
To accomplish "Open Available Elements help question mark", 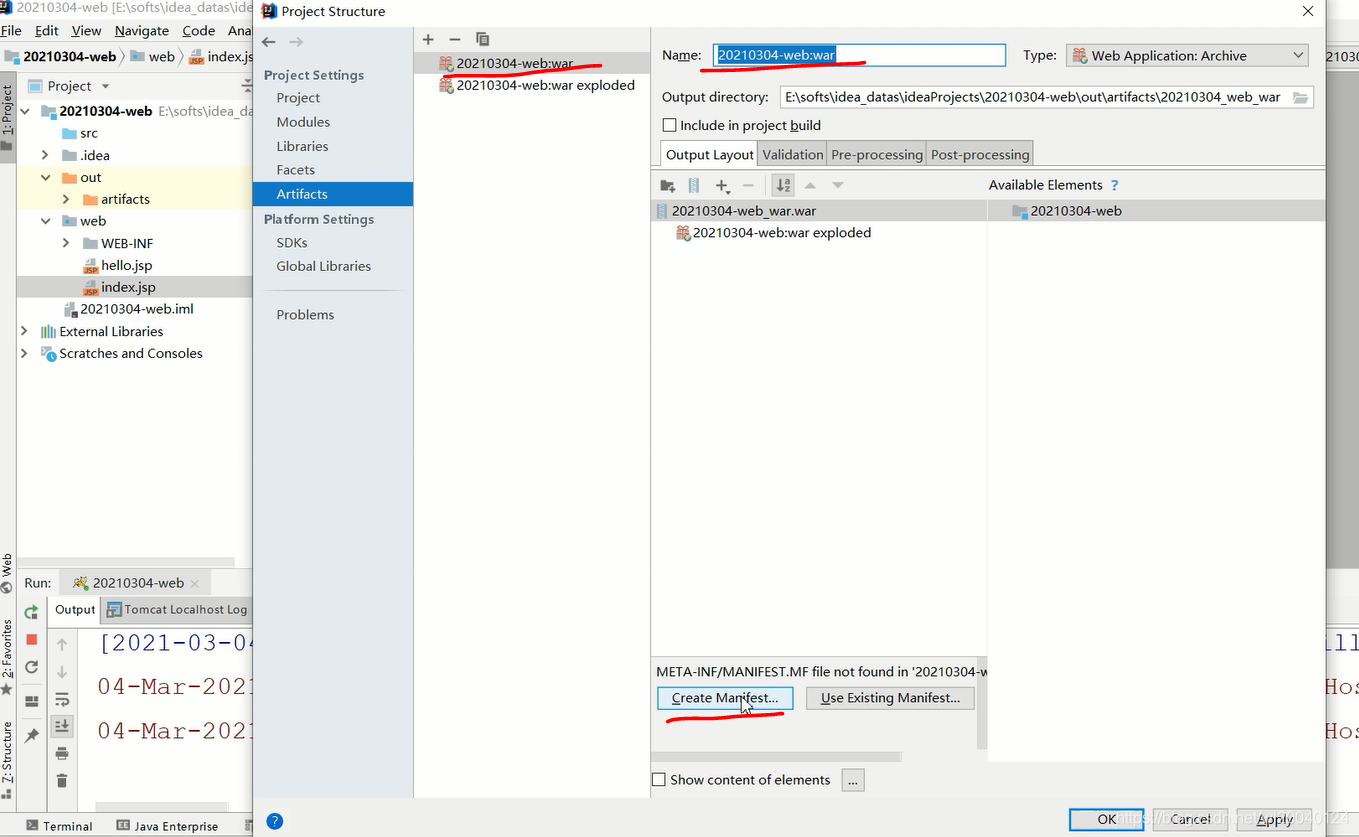I will pyautogui.click(x=1114, y=185).
